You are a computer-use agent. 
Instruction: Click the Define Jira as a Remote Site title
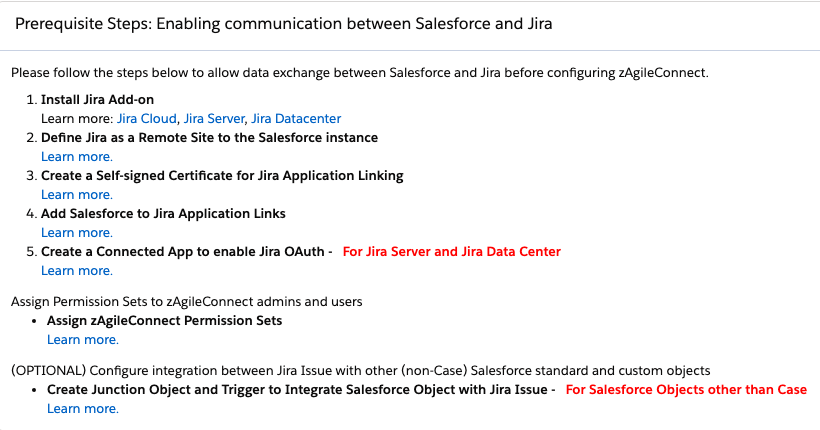pos(209,137)
